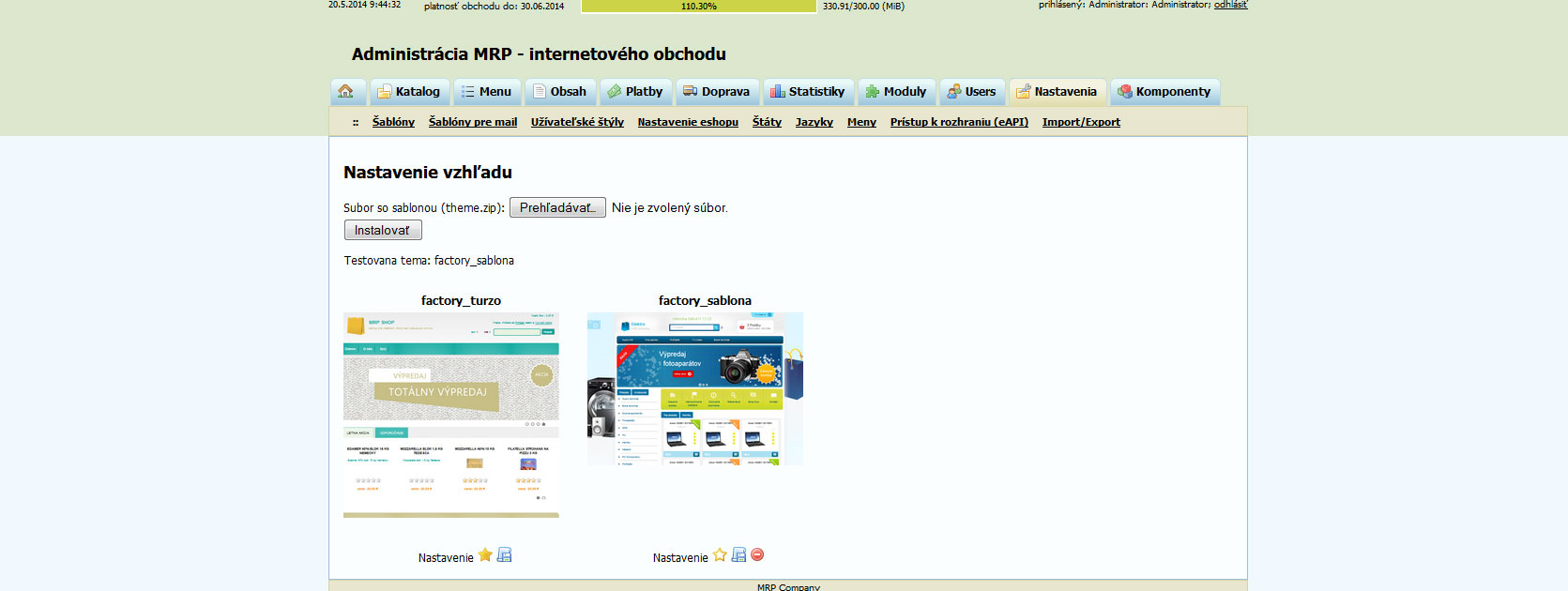This screenshot has width=1568, height=591.
Task: Click the Inštalovať button
Action: (383, 230)
